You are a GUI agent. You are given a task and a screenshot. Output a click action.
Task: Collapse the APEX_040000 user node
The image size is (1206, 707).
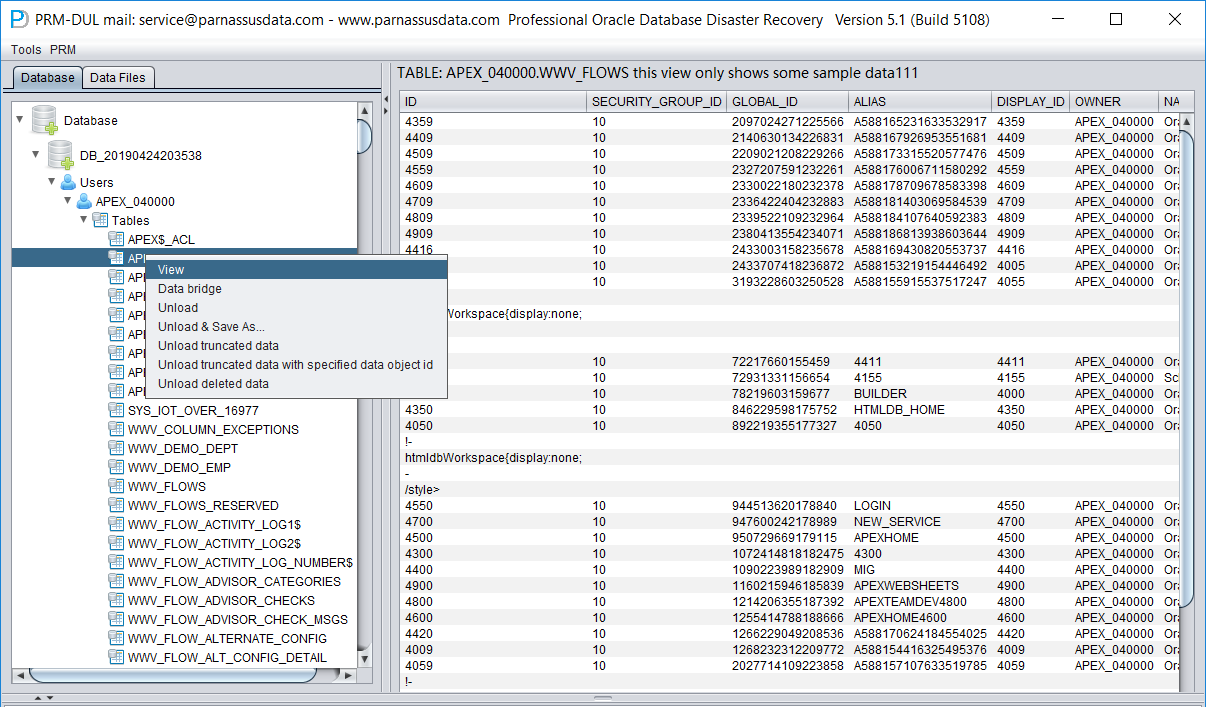(68, 201)
